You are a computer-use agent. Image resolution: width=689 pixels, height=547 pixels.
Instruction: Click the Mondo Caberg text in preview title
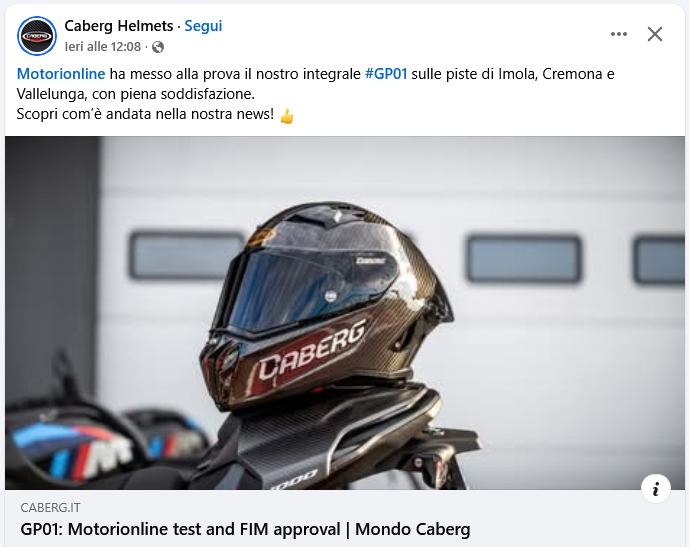[413, 529]
